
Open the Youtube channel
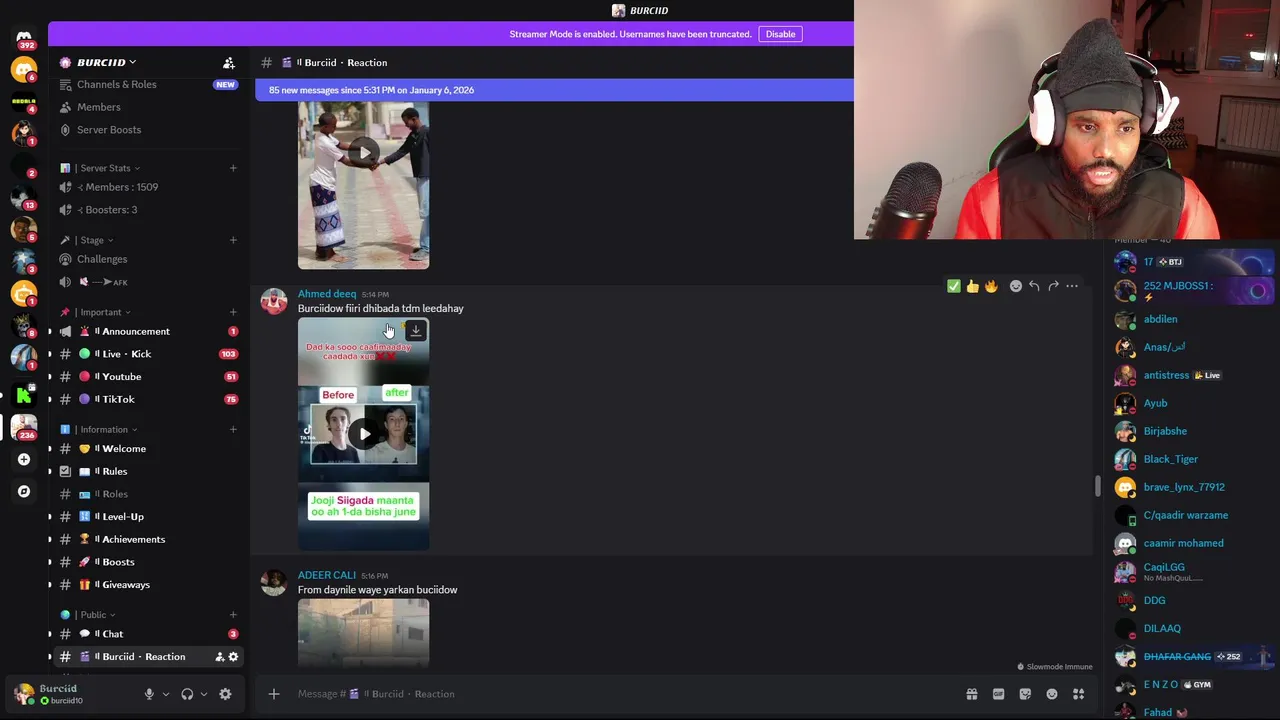click(148, 377)
